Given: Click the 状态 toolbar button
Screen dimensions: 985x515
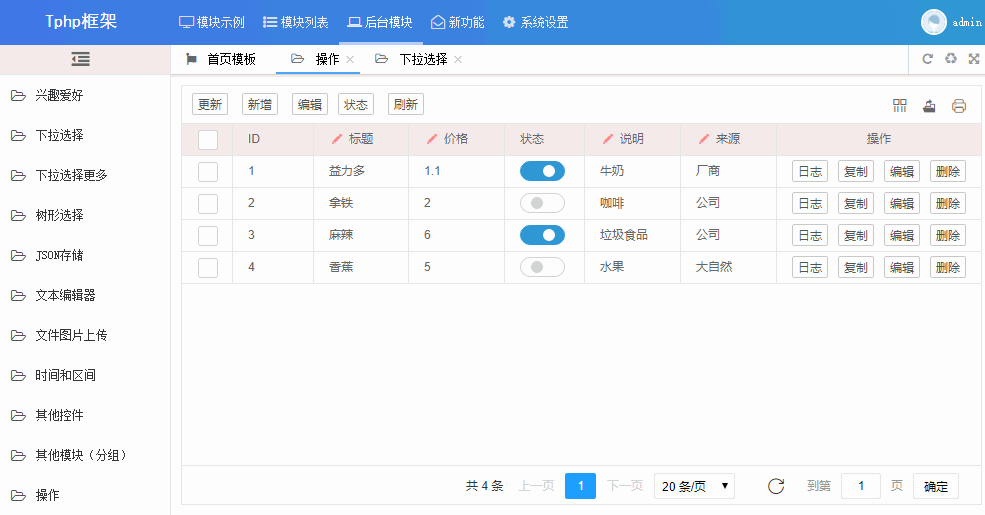Looking at the screenshot, I should (356, 104).
